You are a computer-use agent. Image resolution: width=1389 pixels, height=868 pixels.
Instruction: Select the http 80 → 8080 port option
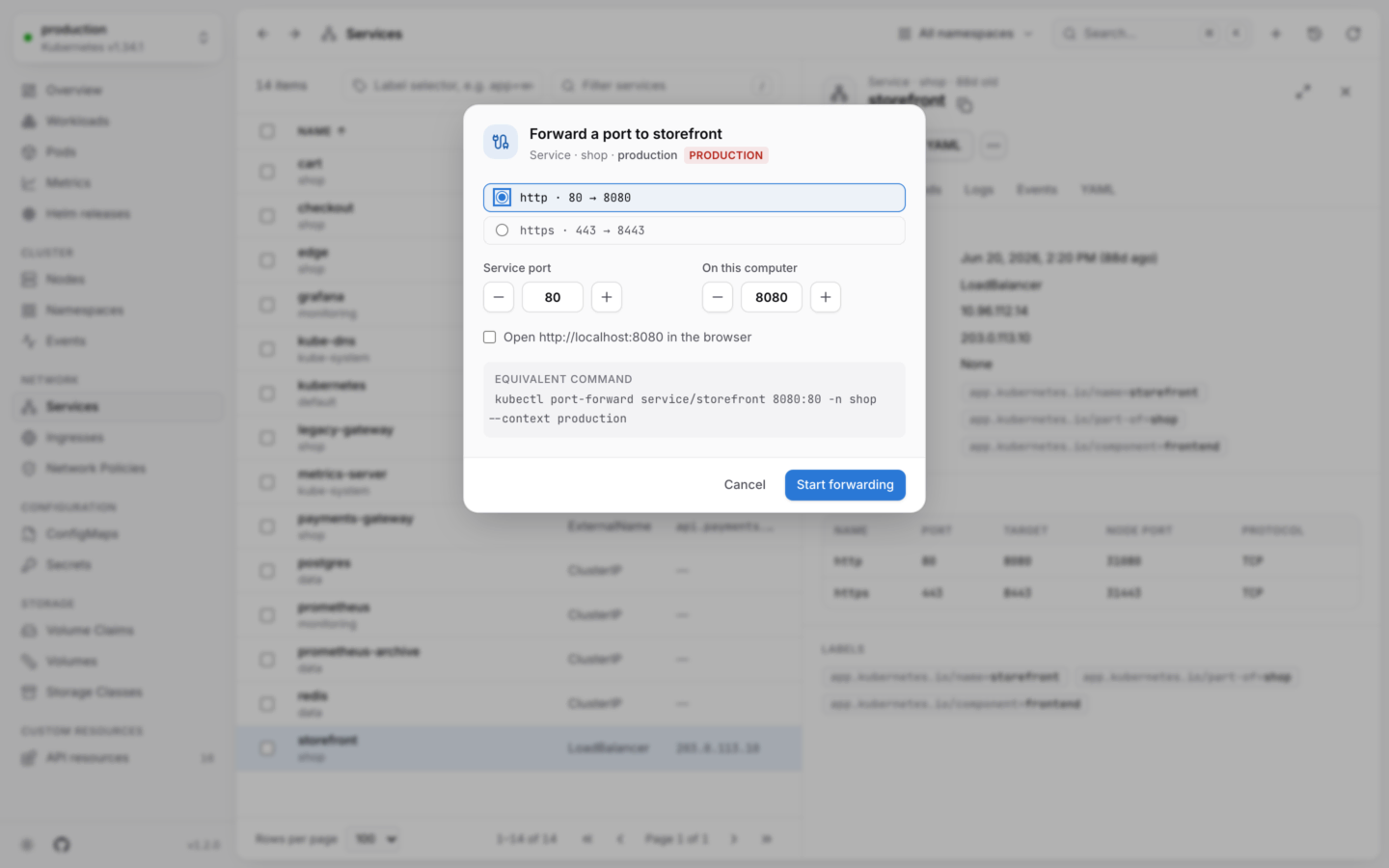pyautogui.click(x=694, y=198)
